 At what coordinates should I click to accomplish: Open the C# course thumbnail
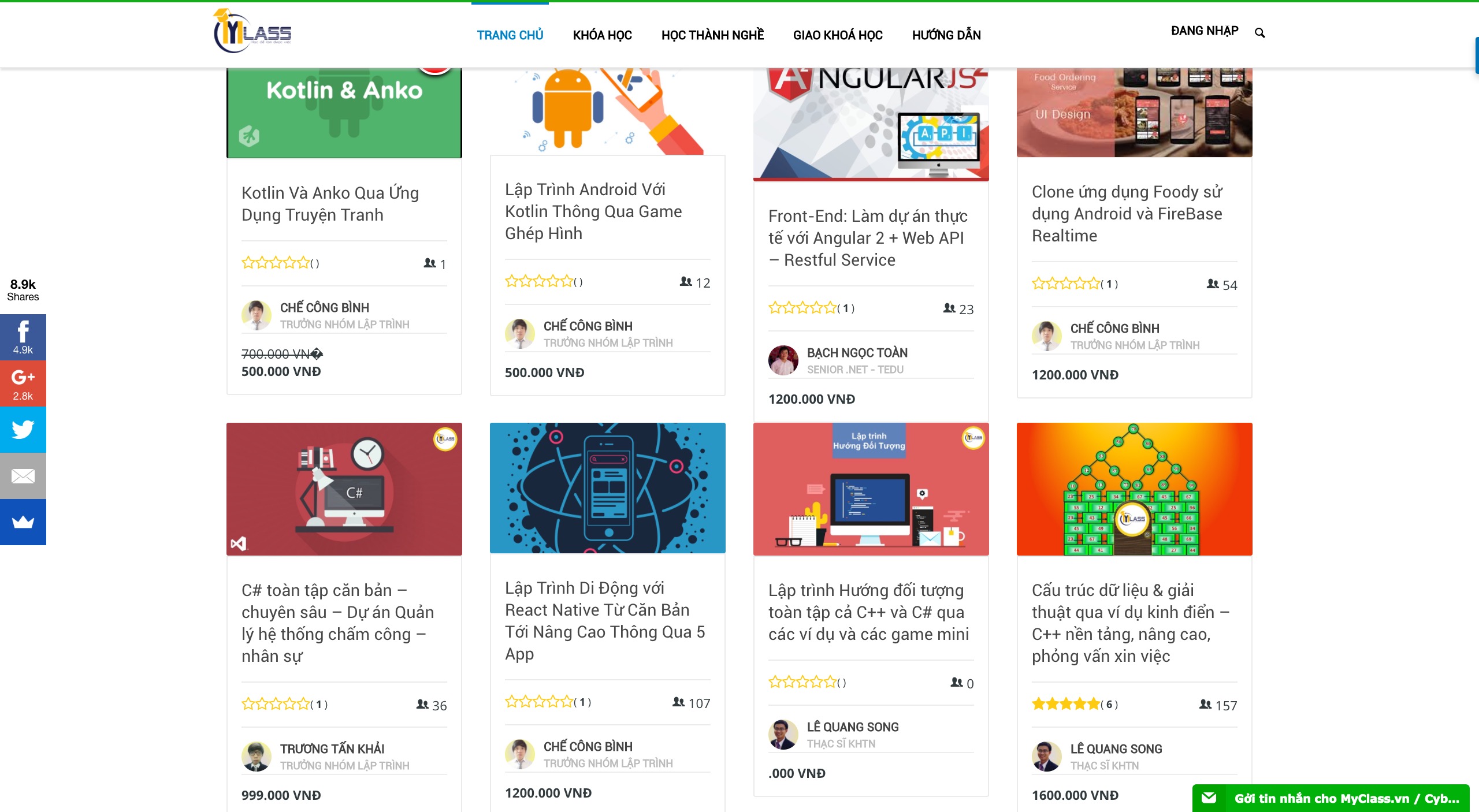coord(344,489)
